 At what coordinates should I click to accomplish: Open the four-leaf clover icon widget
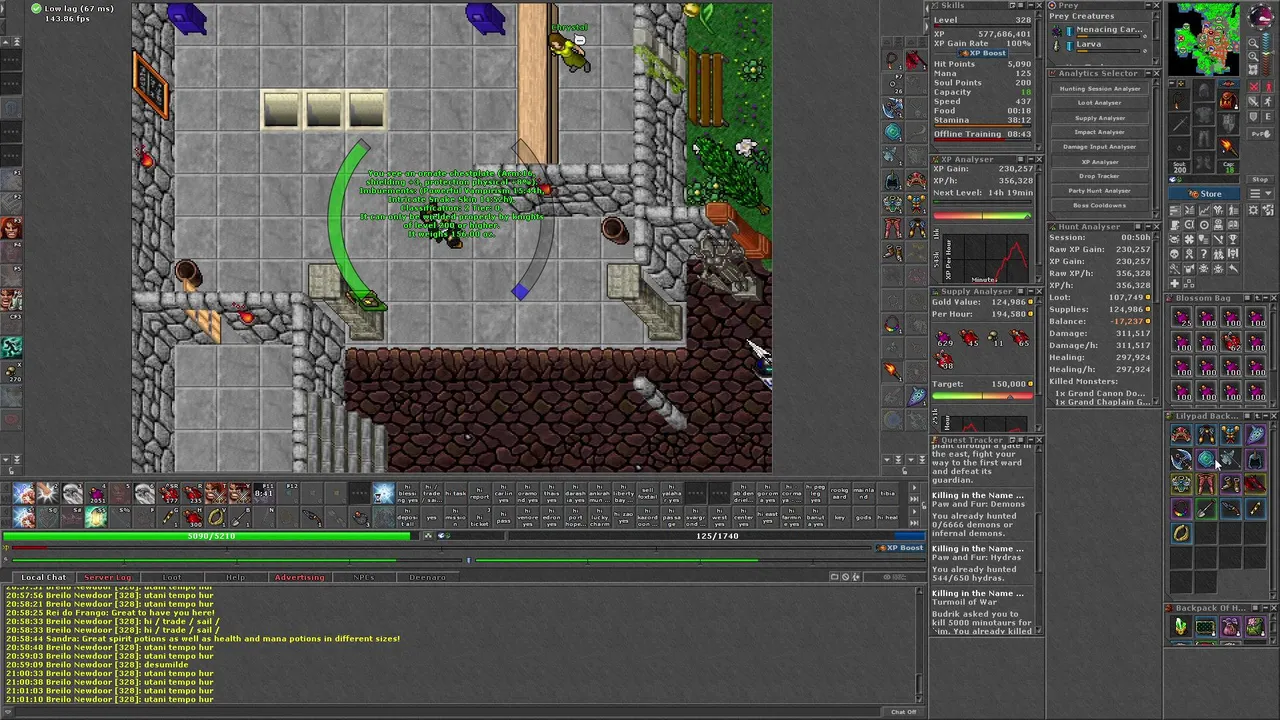click(x=1188, y=238)
